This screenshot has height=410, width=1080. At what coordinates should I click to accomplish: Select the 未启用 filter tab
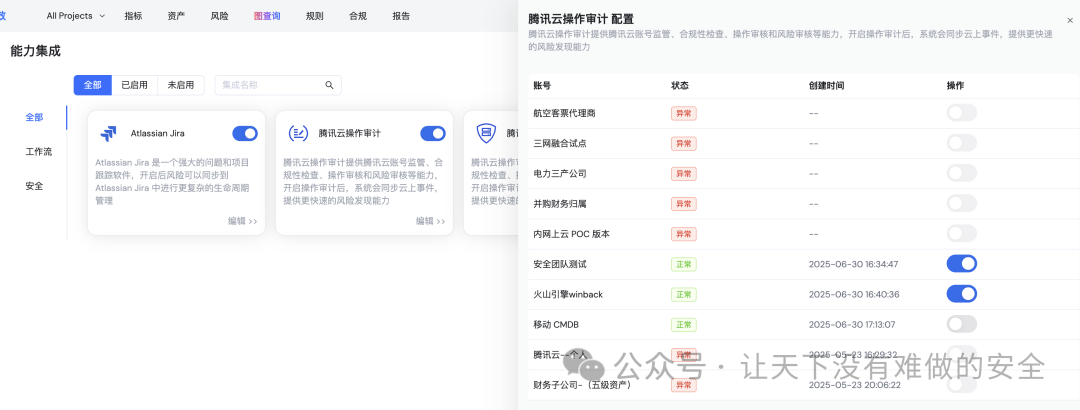[x=180, y=85]
